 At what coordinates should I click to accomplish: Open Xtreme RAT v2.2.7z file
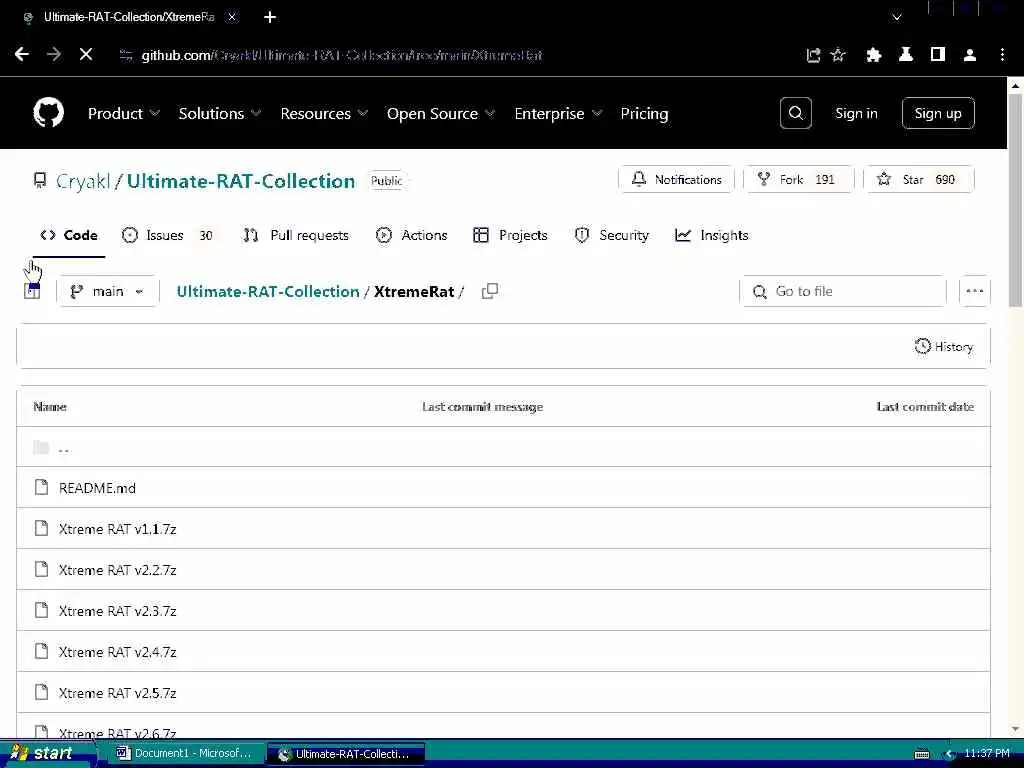click(118, 570)
